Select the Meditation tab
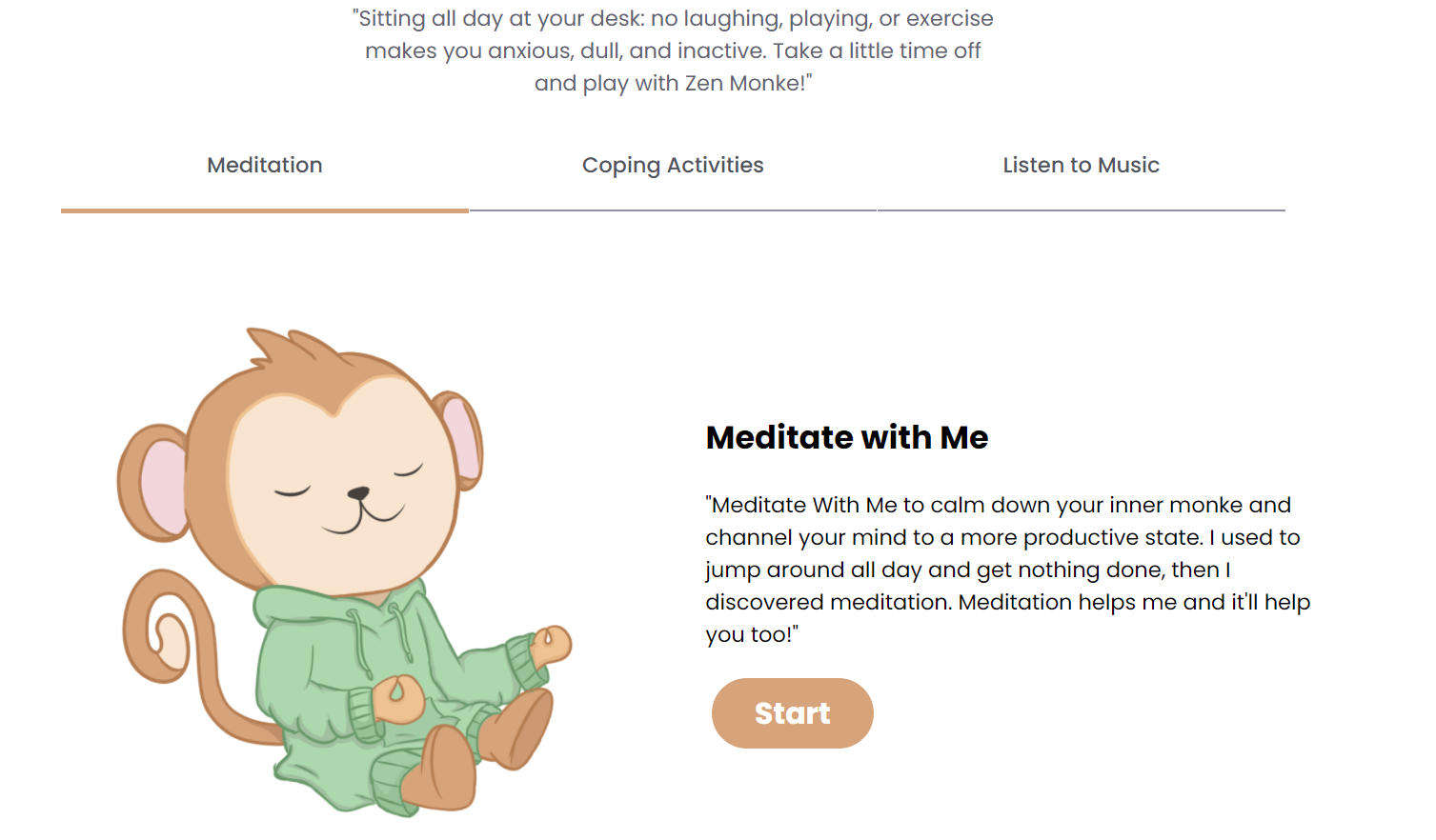1436x840 pixels. [265, 165]
